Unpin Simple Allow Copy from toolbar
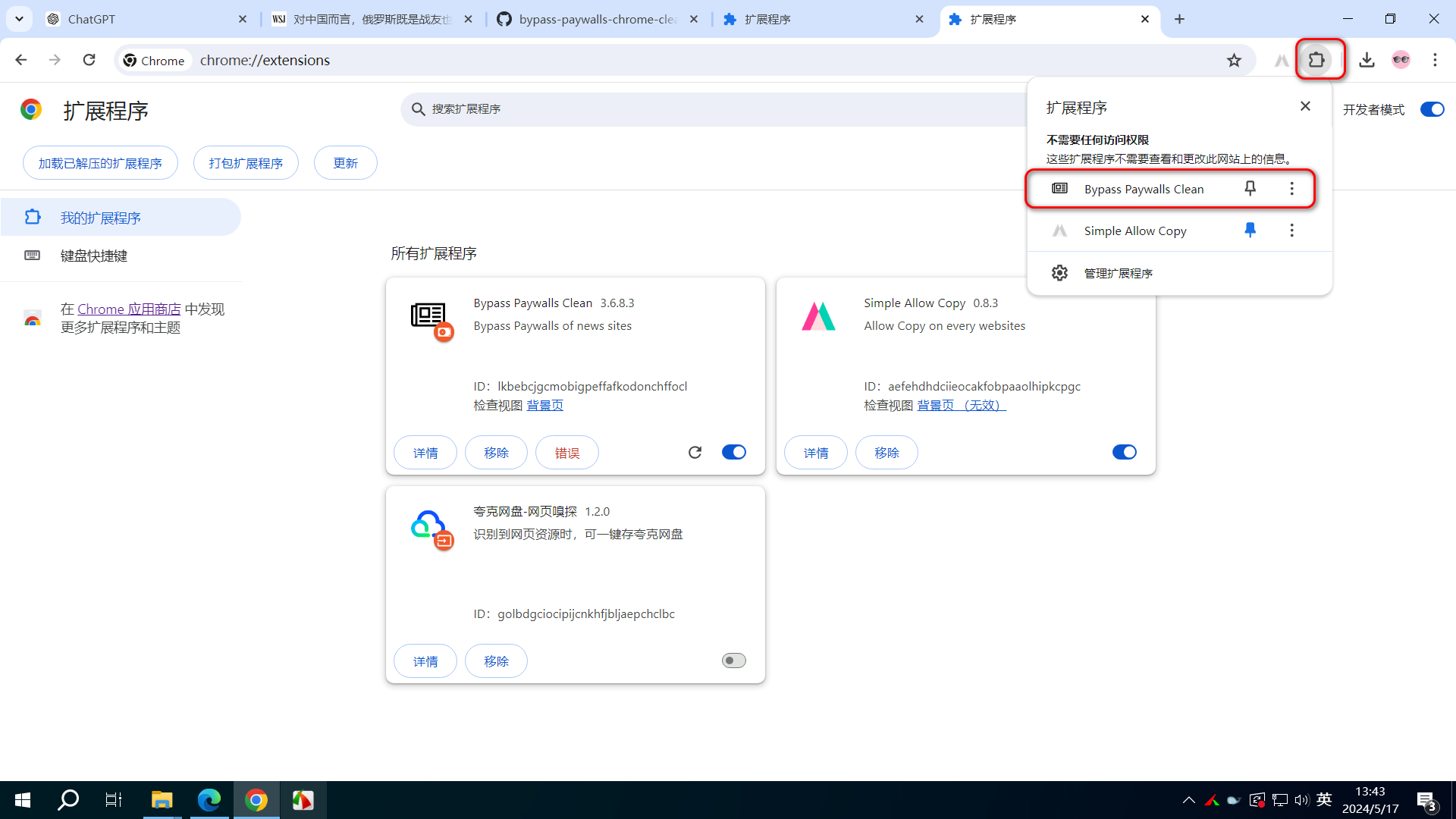Viewport: 1456px width, 819px height. [1250, 230]
